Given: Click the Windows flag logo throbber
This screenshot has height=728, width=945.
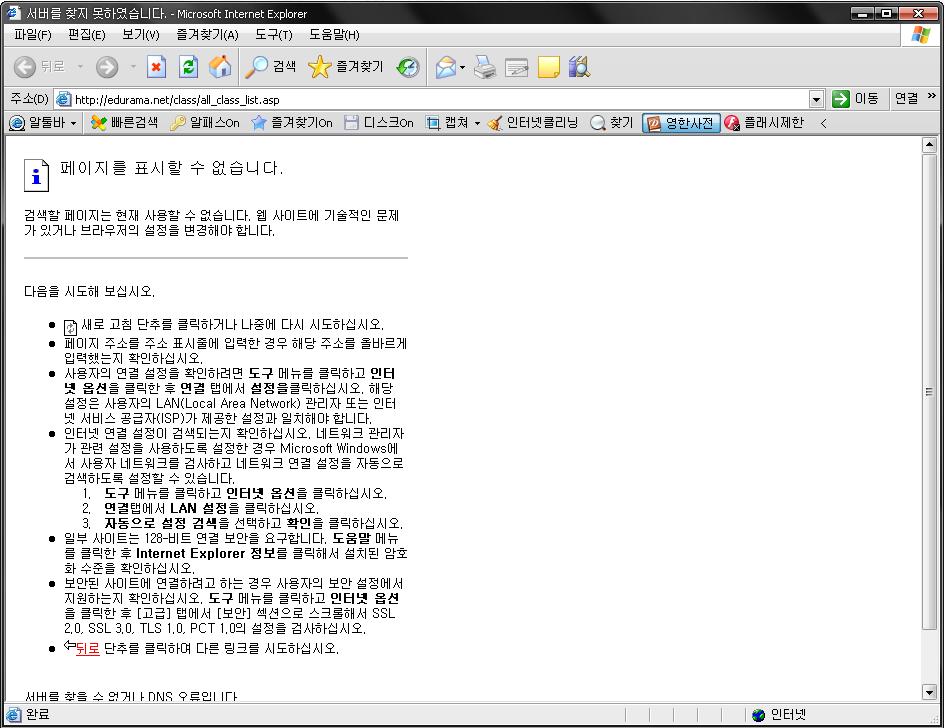Looking at the screenshot, I should 920,35.
